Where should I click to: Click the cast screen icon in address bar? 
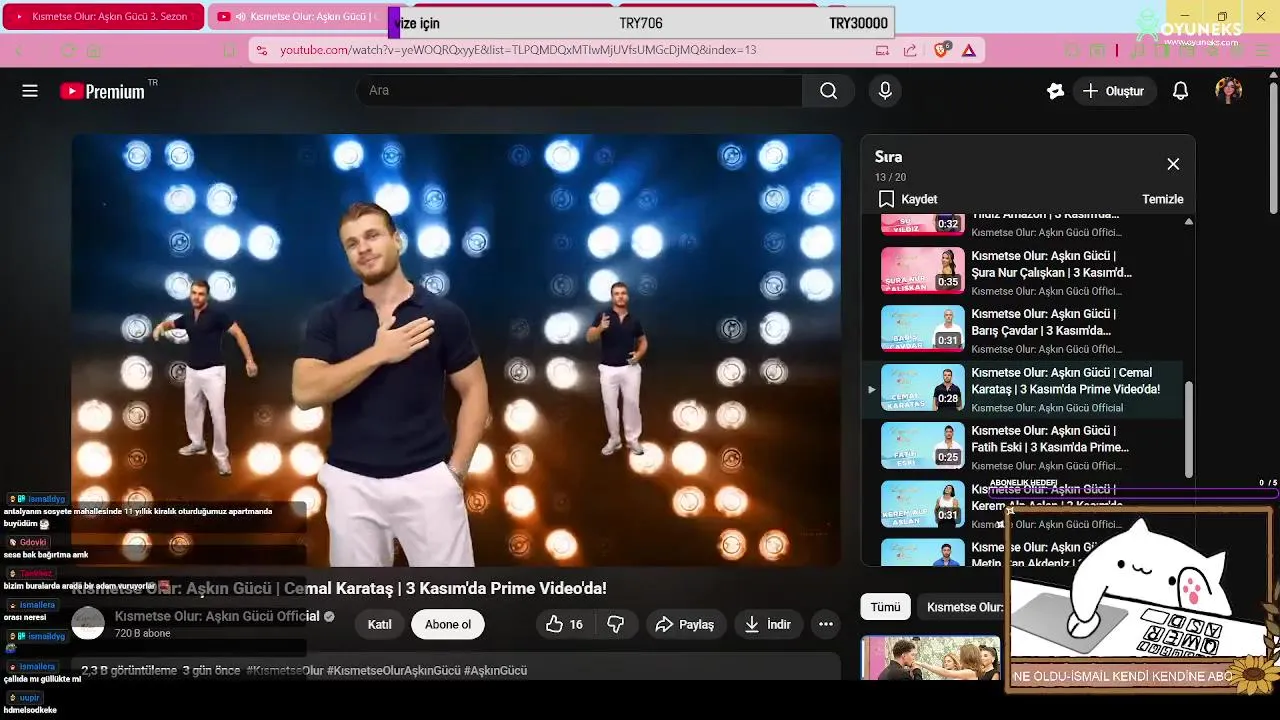(x=882, y=50)
